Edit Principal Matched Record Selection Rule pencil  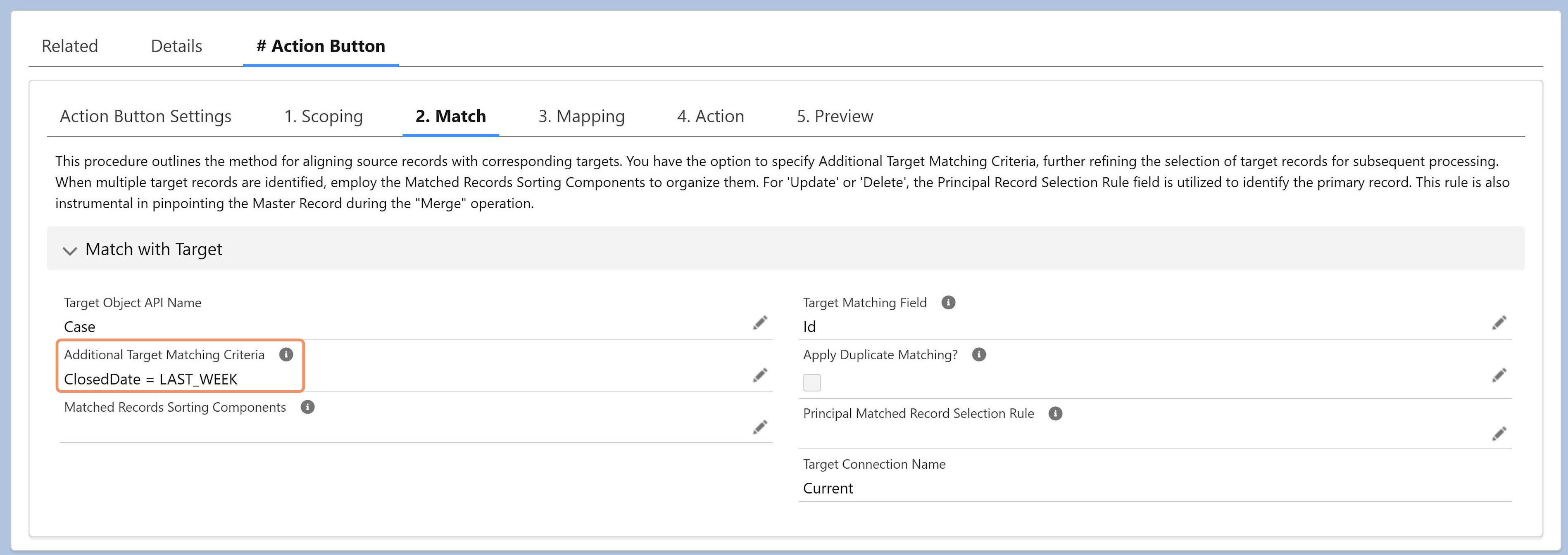click(1499, 433)
